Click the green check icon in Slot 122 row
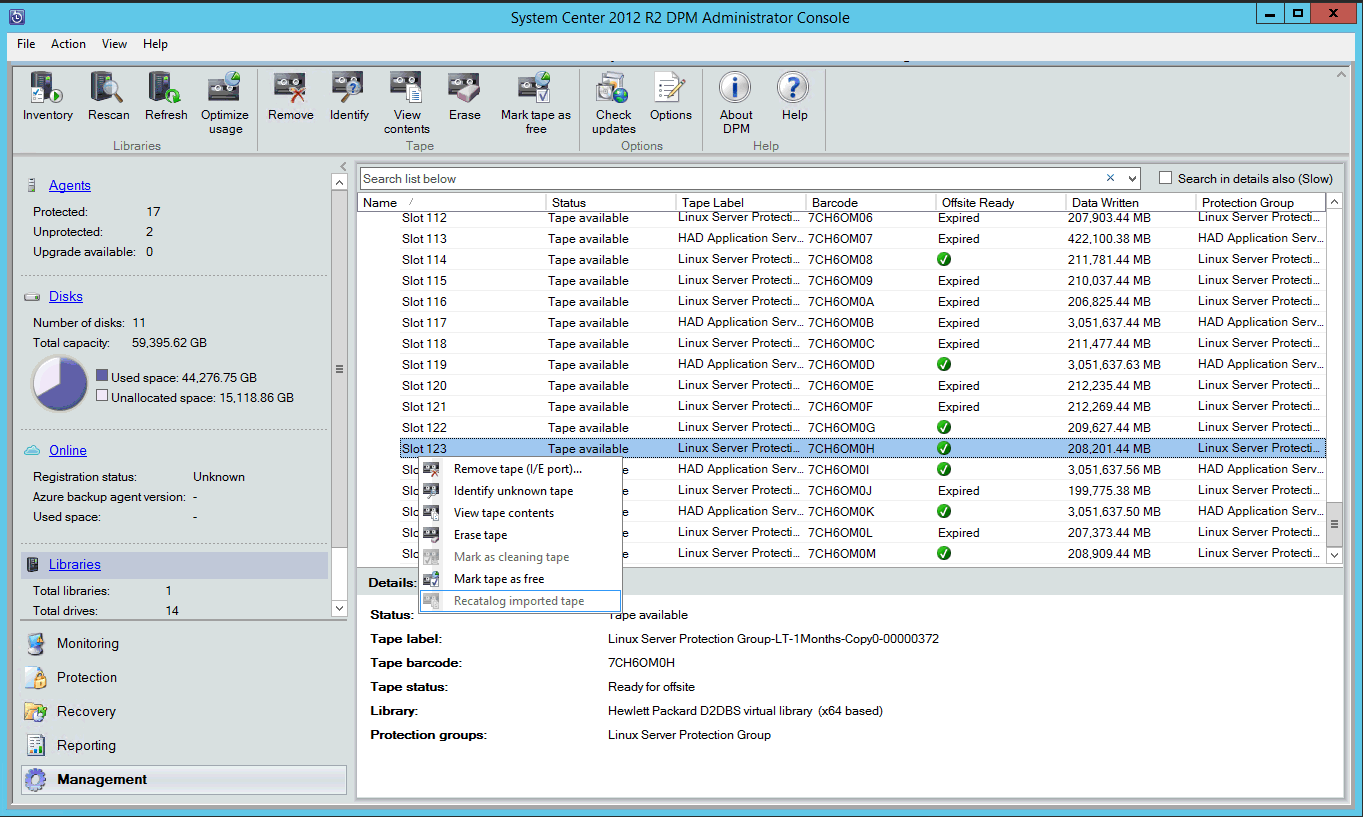Image resolution: width=1363 pixels, height=817 pixels. point(944,427)
